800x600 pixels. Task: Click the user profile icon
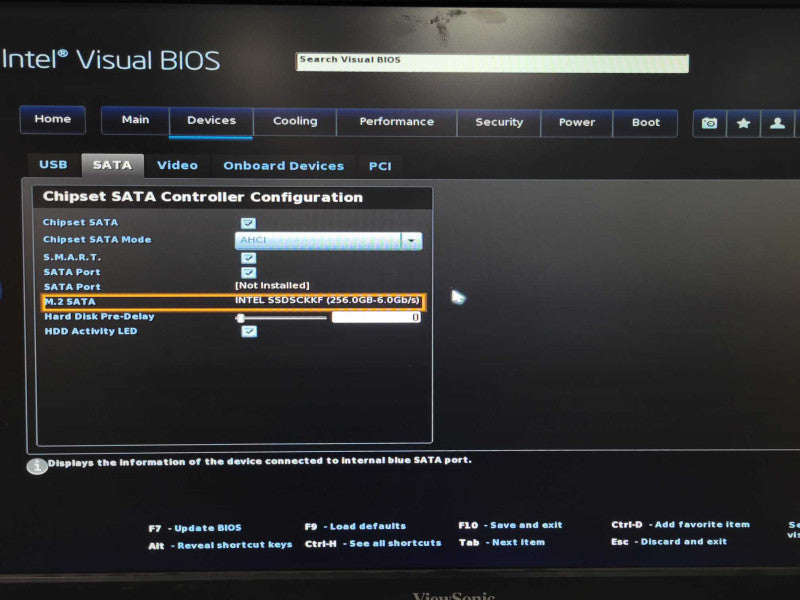[x=777, y=123]
